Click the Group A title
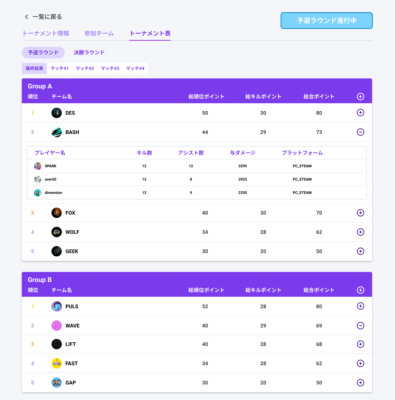This screenshot has height=400, width=395. (x=40, y=86)
